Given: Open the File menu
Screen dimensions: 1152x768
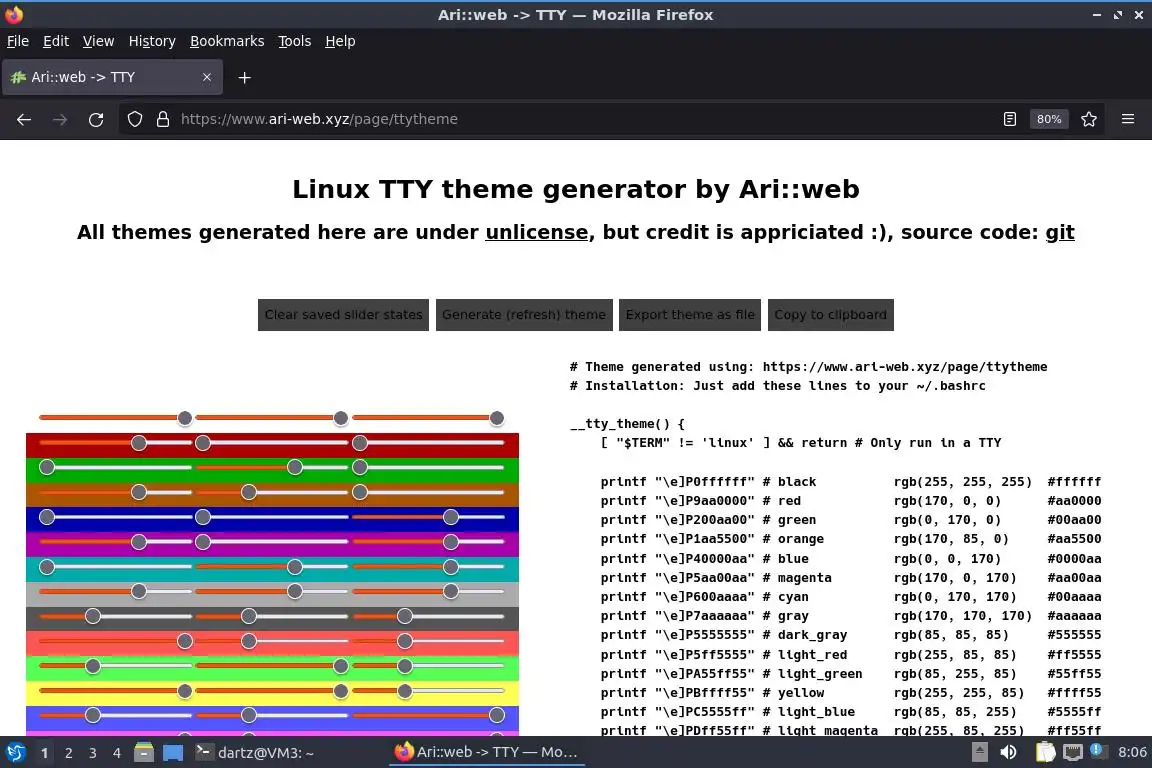Looking at the screenshot, I should tap(18, 41).
